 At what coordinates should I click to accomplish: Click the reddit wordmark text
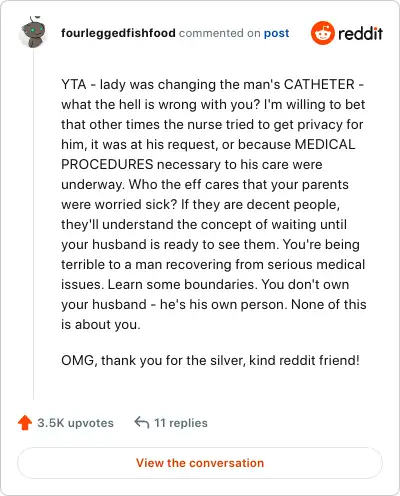[x=360, y=33]
